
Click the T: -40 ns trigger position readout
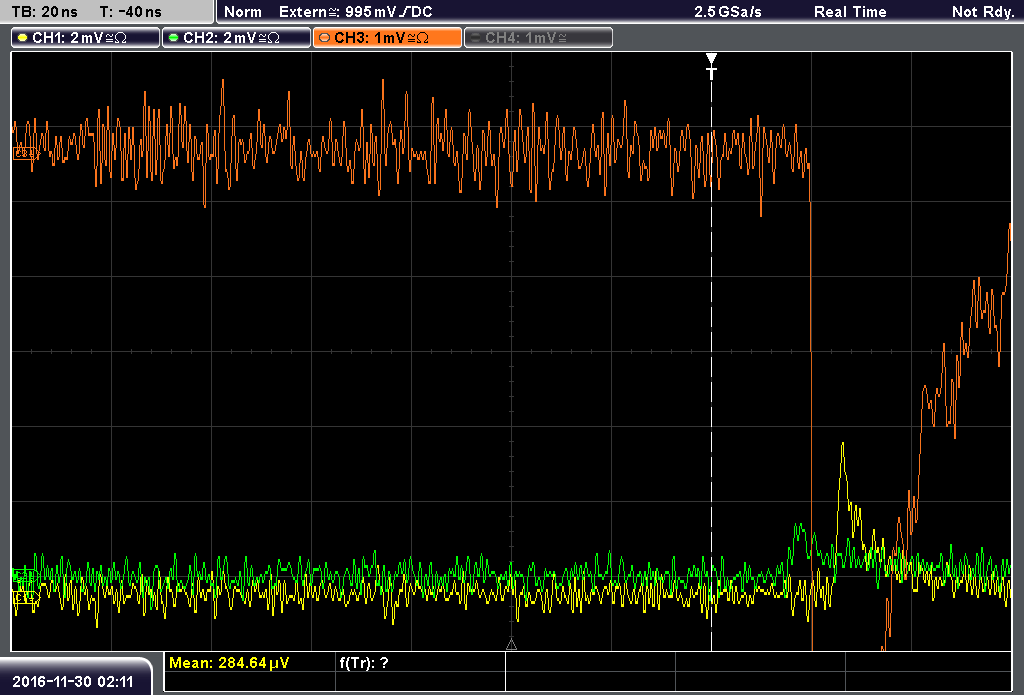tap(131, 12)
